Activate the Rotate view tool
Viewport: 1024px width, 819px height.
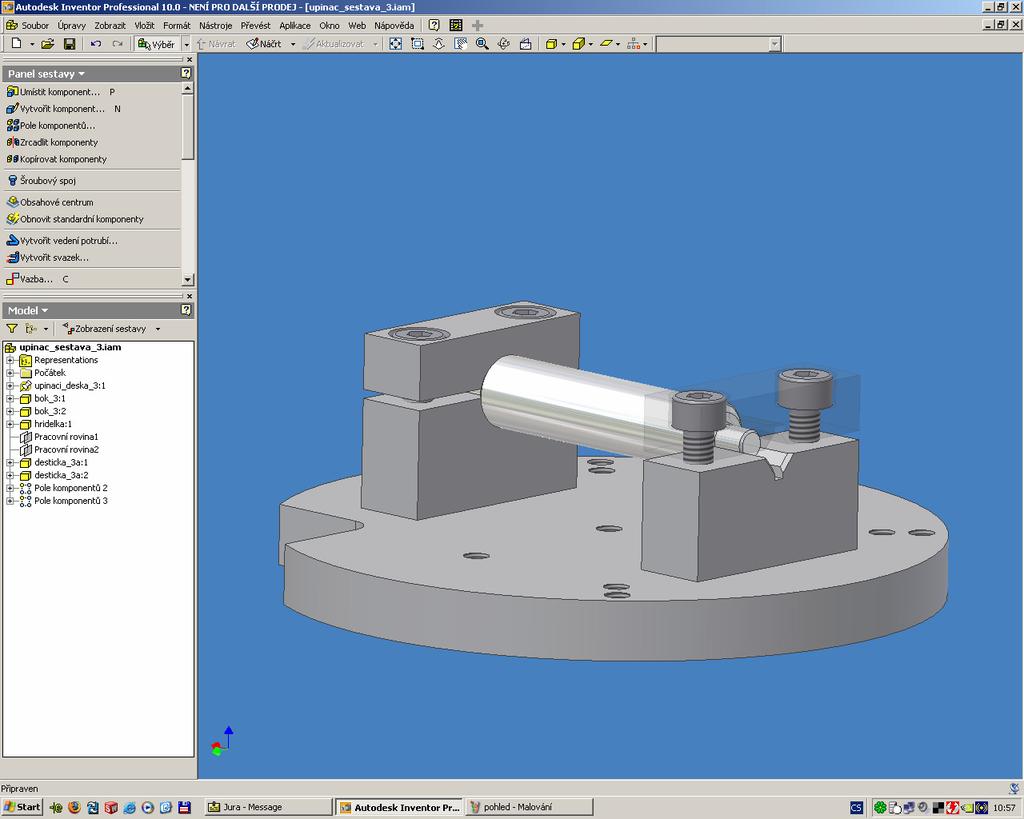coord(504,44)
